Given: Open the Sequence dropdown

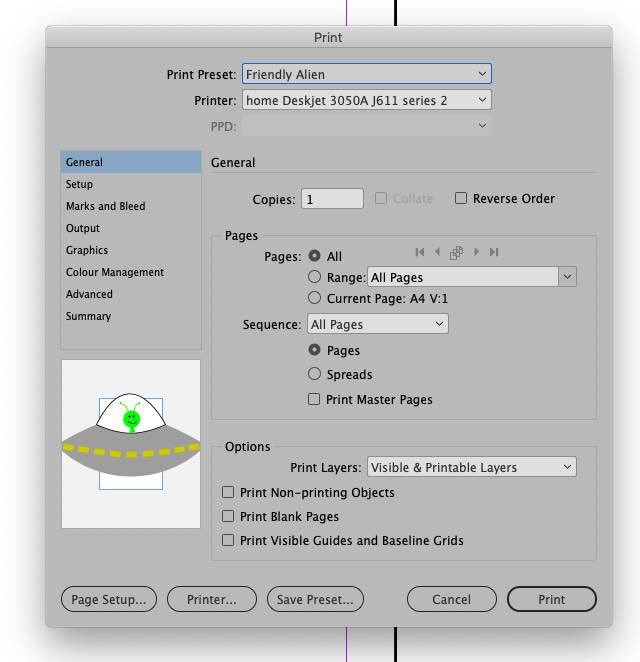Looking at the screenshot, I should tap(378, 324).
